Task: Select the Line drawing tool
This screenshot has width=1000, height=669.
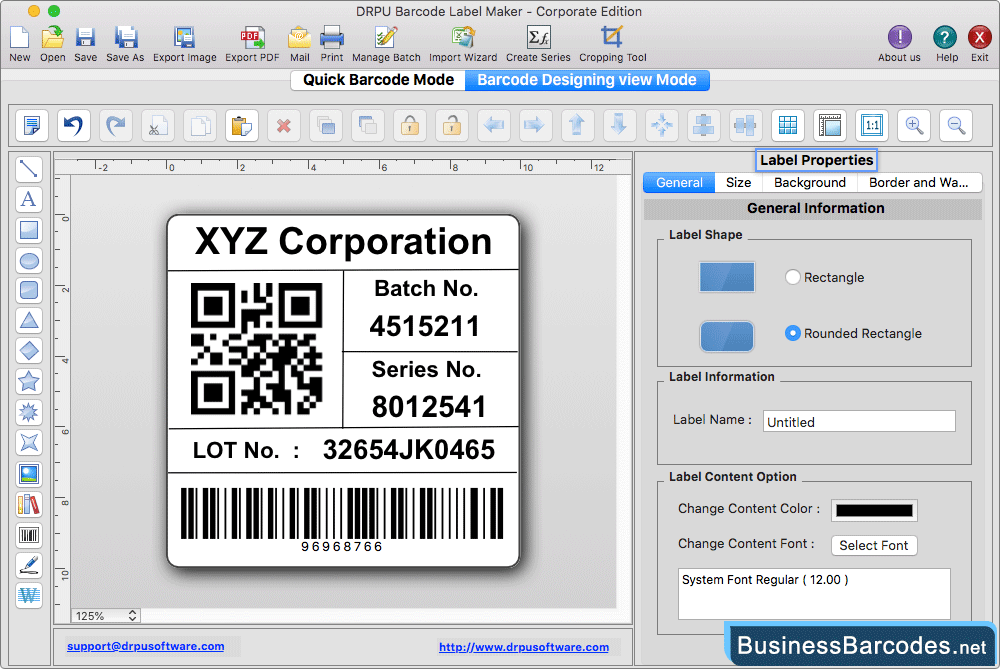Action: (x=29, y=169)
